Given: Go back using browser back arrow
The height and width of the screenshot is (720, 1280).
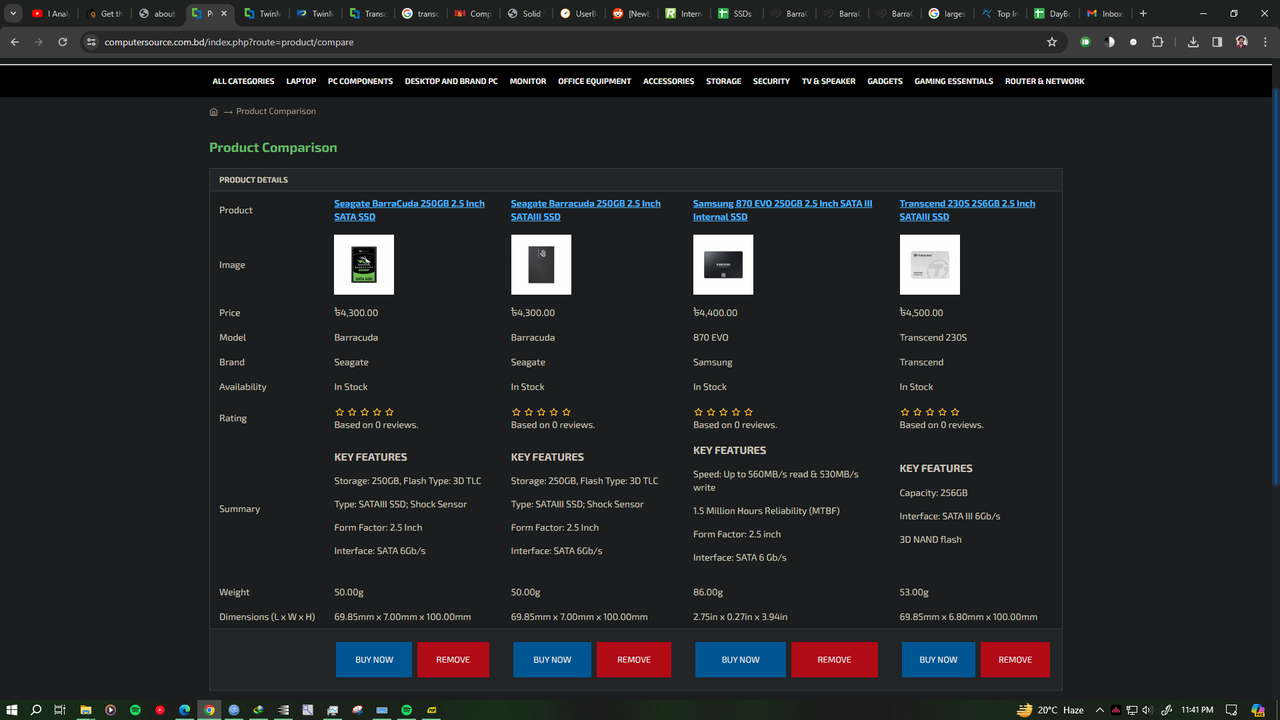Looking at the screenshot, I should (14, 42).
